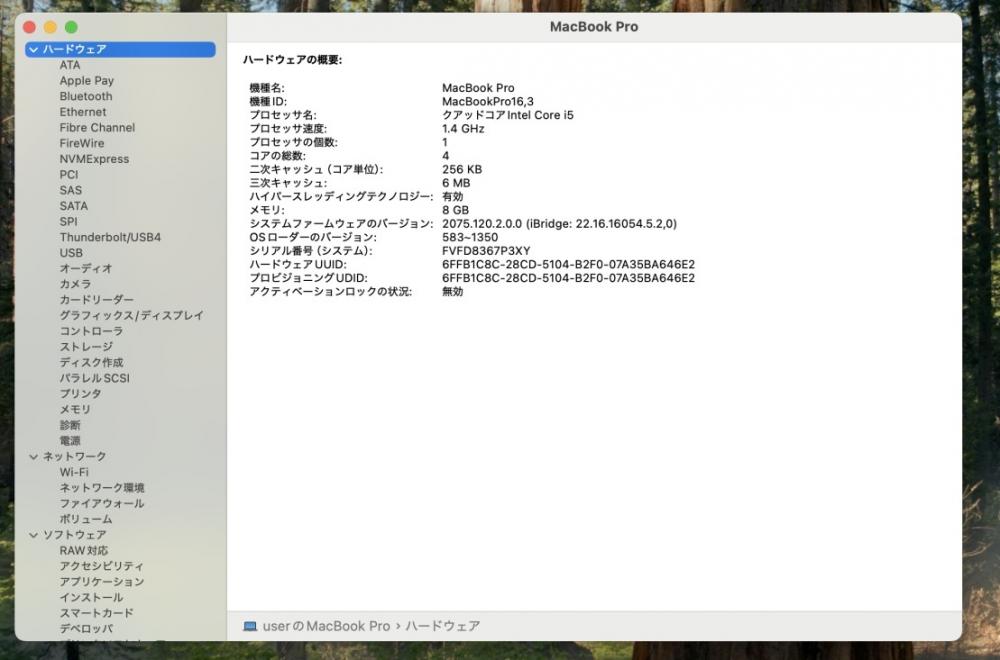Select ネットワーク環境 in the sidebar
This screenshot has width=1000, height=660.
[x=102, y=488]
